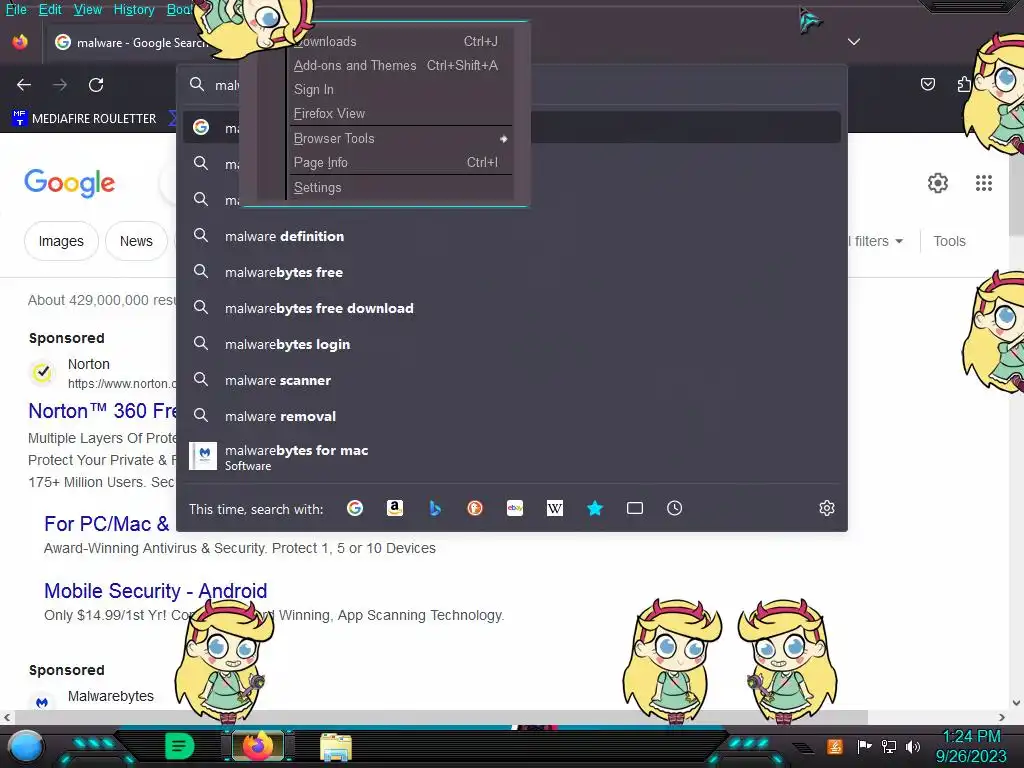Image resolution: width=1024 pixels, height=768 pixels.
Task: Expand the list all tabs chevron
Action: click(x=854, y=42)
